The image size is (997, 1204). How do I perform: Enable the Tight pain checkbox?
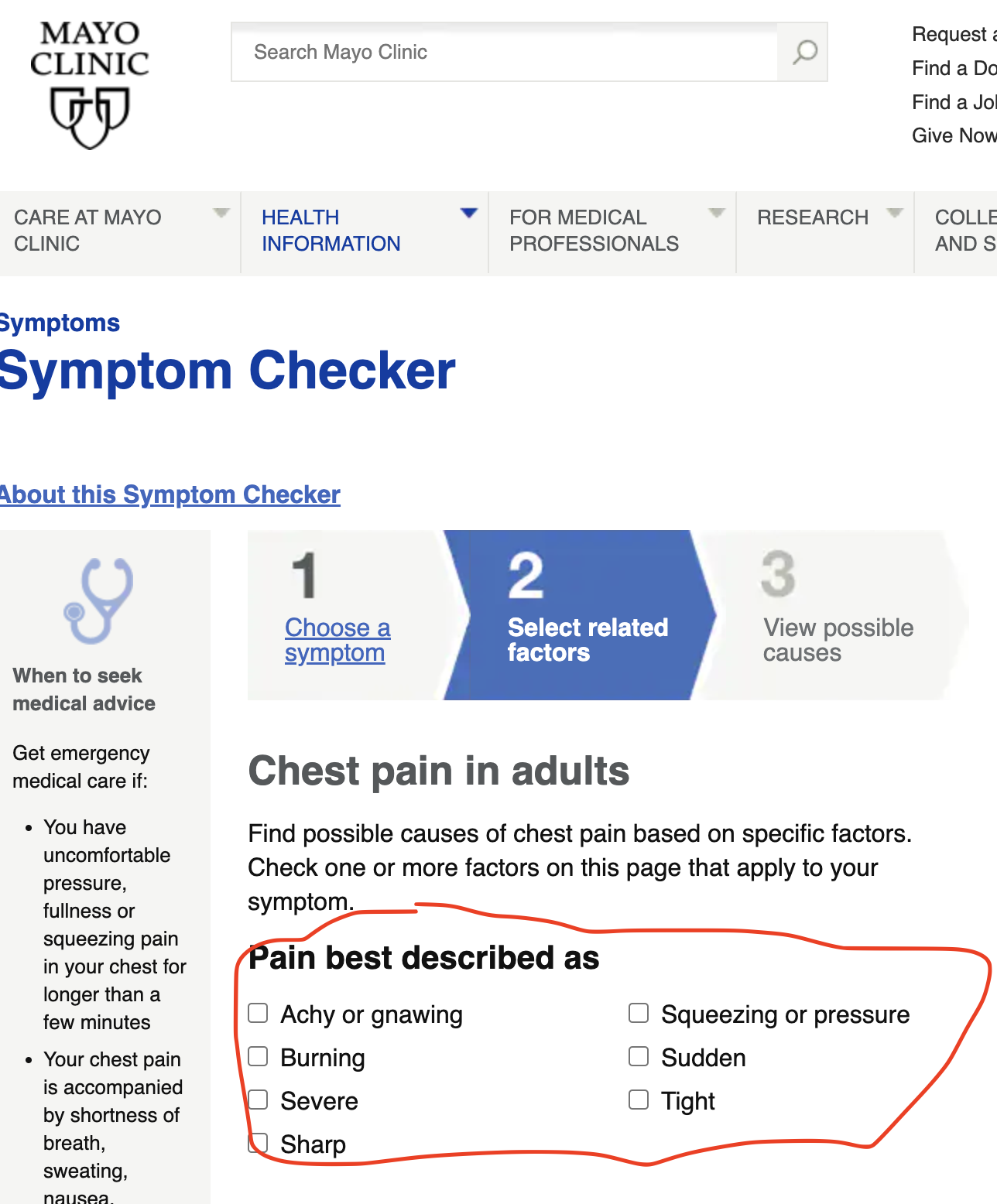[x=639, y=1099]
